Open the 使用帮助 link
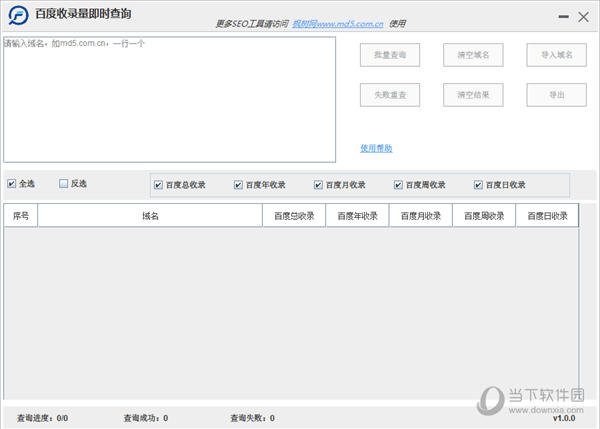Image resolution: width=600 pixels, height=429 pixels. pos(376,148)
